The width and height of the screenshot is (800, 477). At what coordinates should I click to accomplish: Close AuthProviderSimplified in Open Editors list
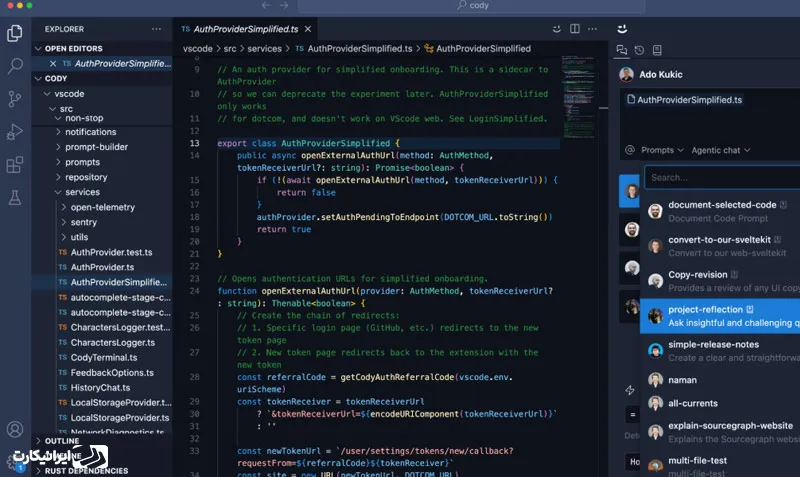pos(53,64)
